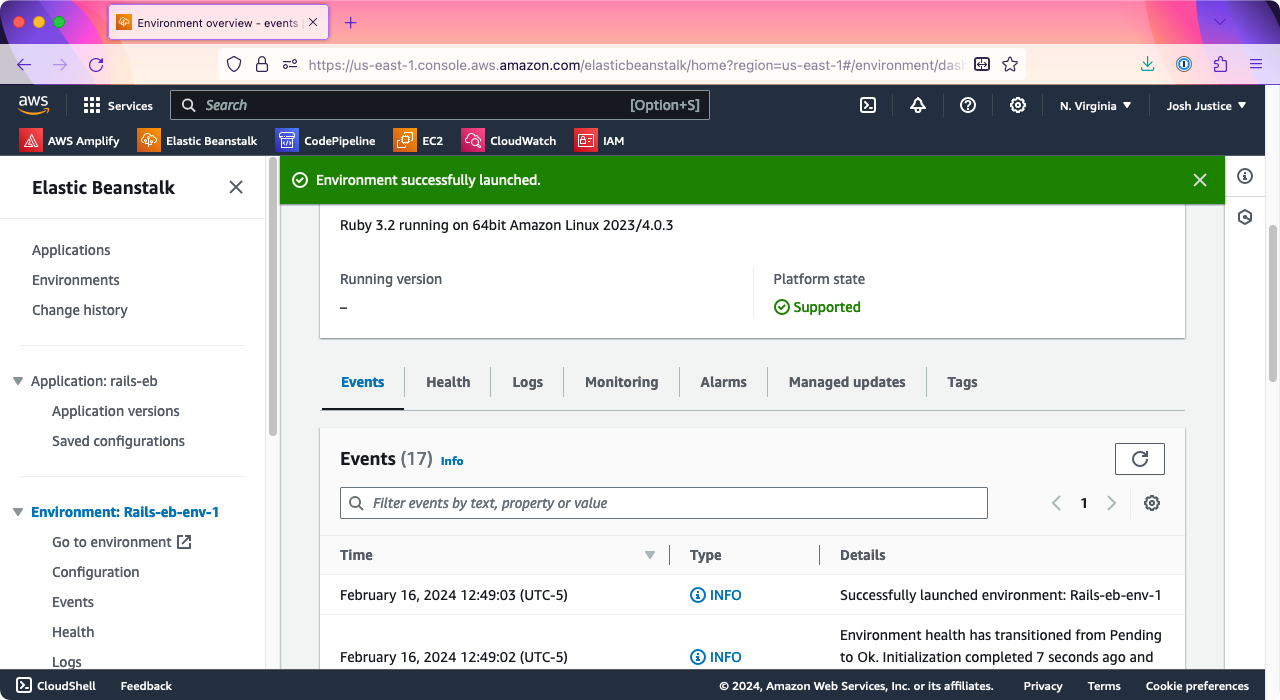Viewport: 1280px width, 700px height.
Task: List all browser tabs chevron
Action: (1220, 22)
